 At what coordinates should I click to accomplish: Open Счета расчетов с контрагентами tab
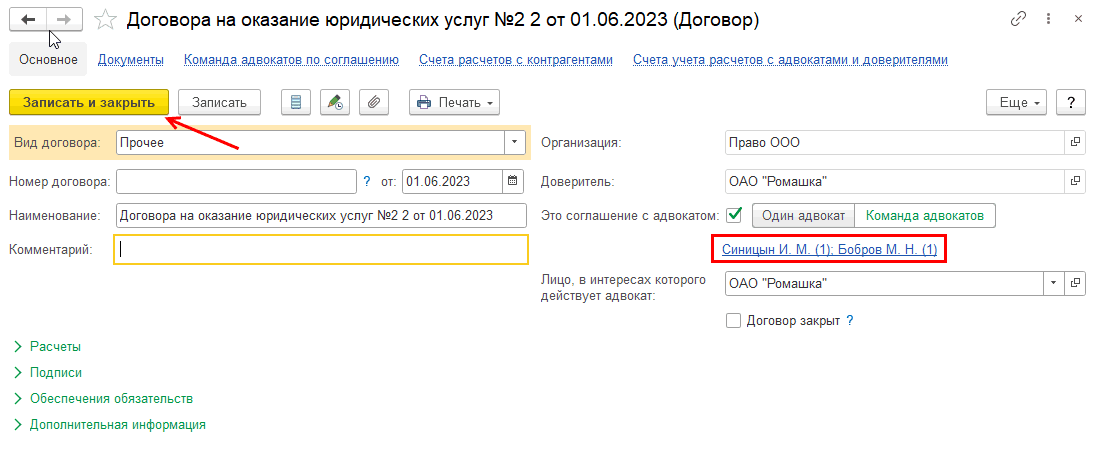(515, 60)
